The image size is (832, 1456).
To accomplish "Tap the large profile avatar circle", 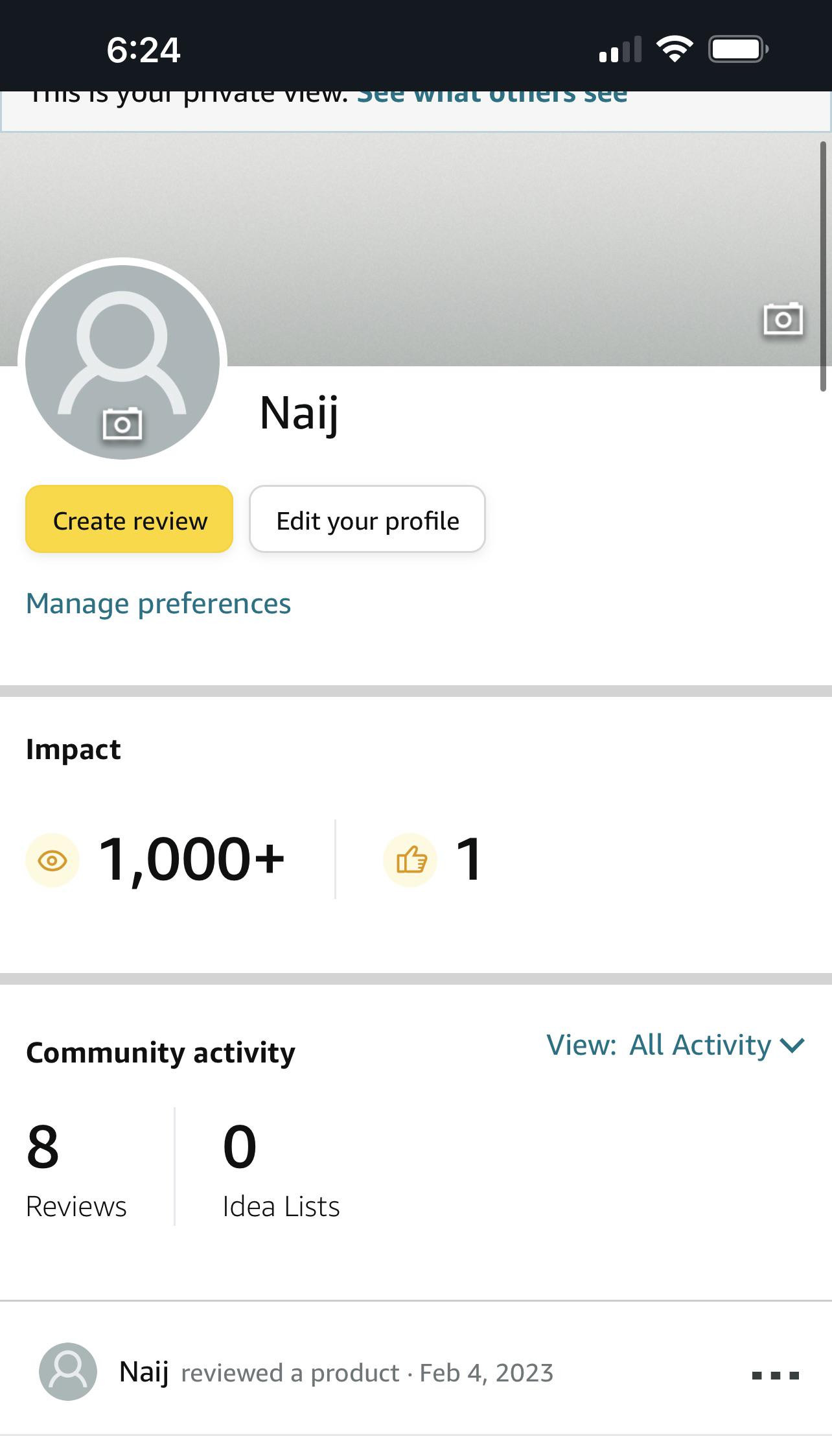I will point(122,361).
